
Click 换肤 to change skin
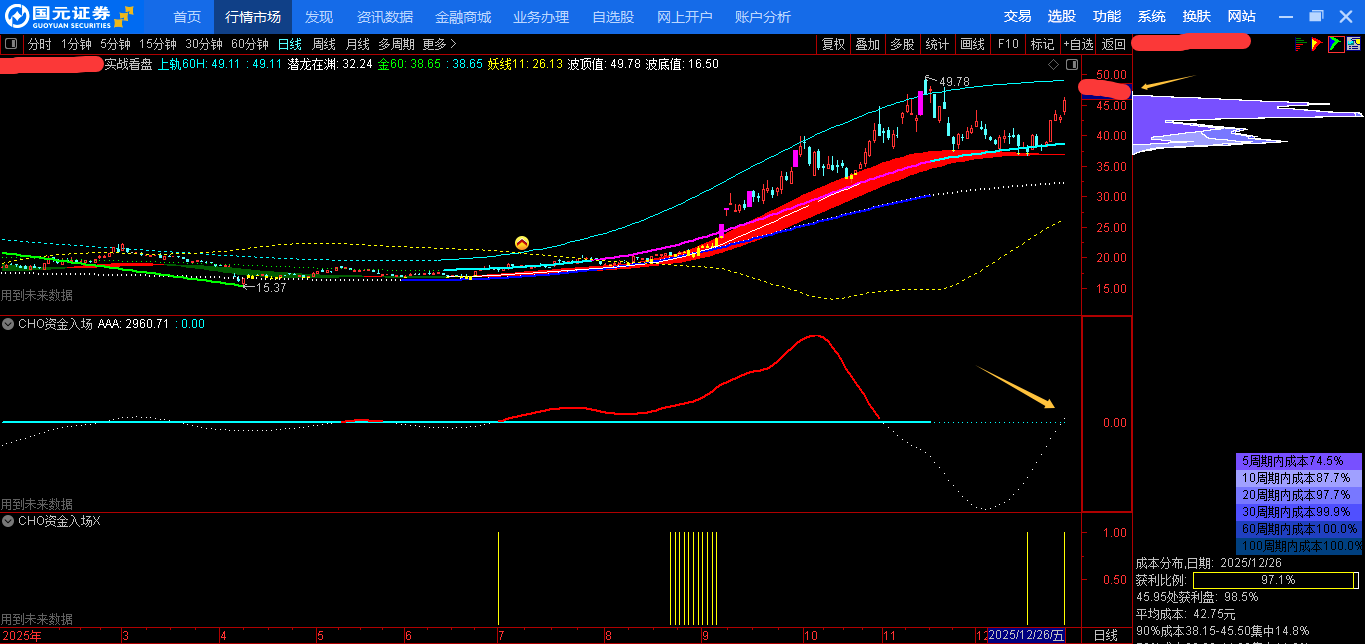(x=1197, y=16)
